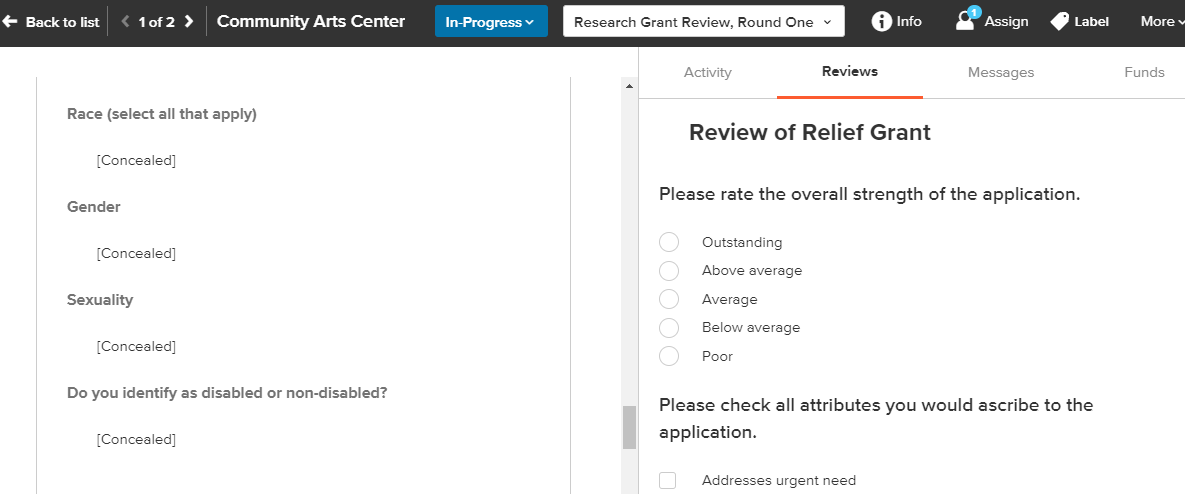Select the Average rating
Image resolution: width=1185 pixels, height=494 pixels.
click(x=669, y=299)
